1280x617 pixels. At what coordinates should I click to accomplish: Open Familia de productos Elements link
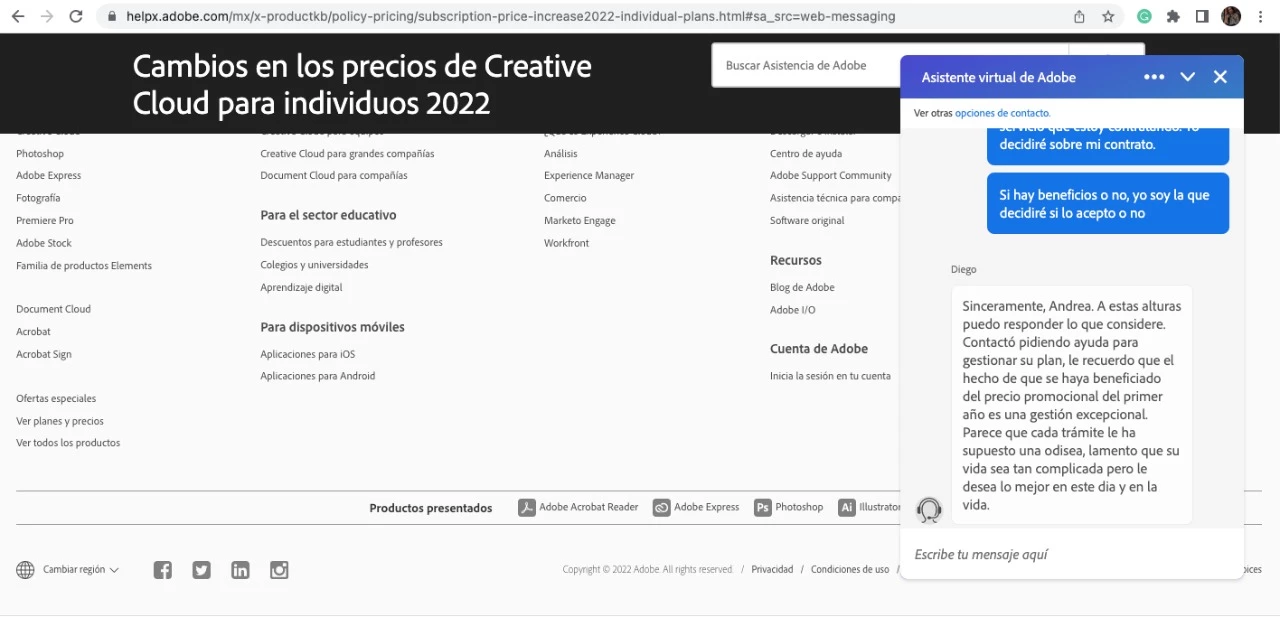click(84, 265)
